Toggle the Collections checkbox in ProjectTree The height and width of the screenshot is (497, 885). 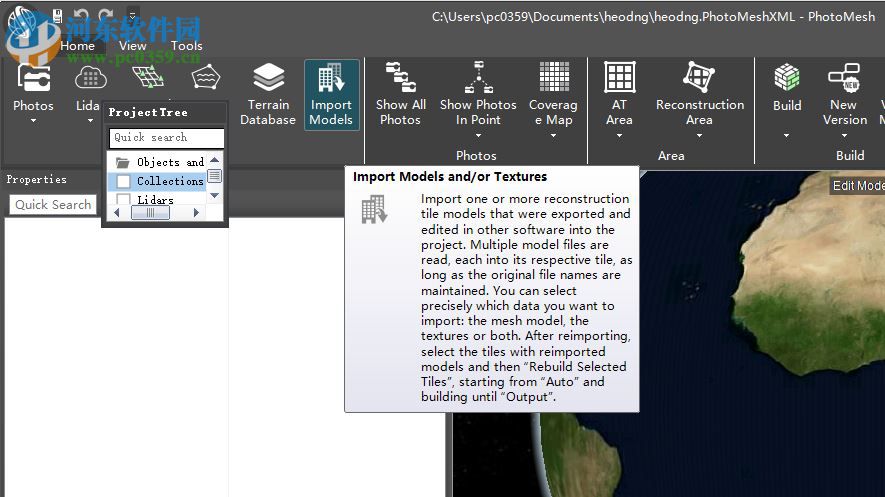(x=124, y=181)
